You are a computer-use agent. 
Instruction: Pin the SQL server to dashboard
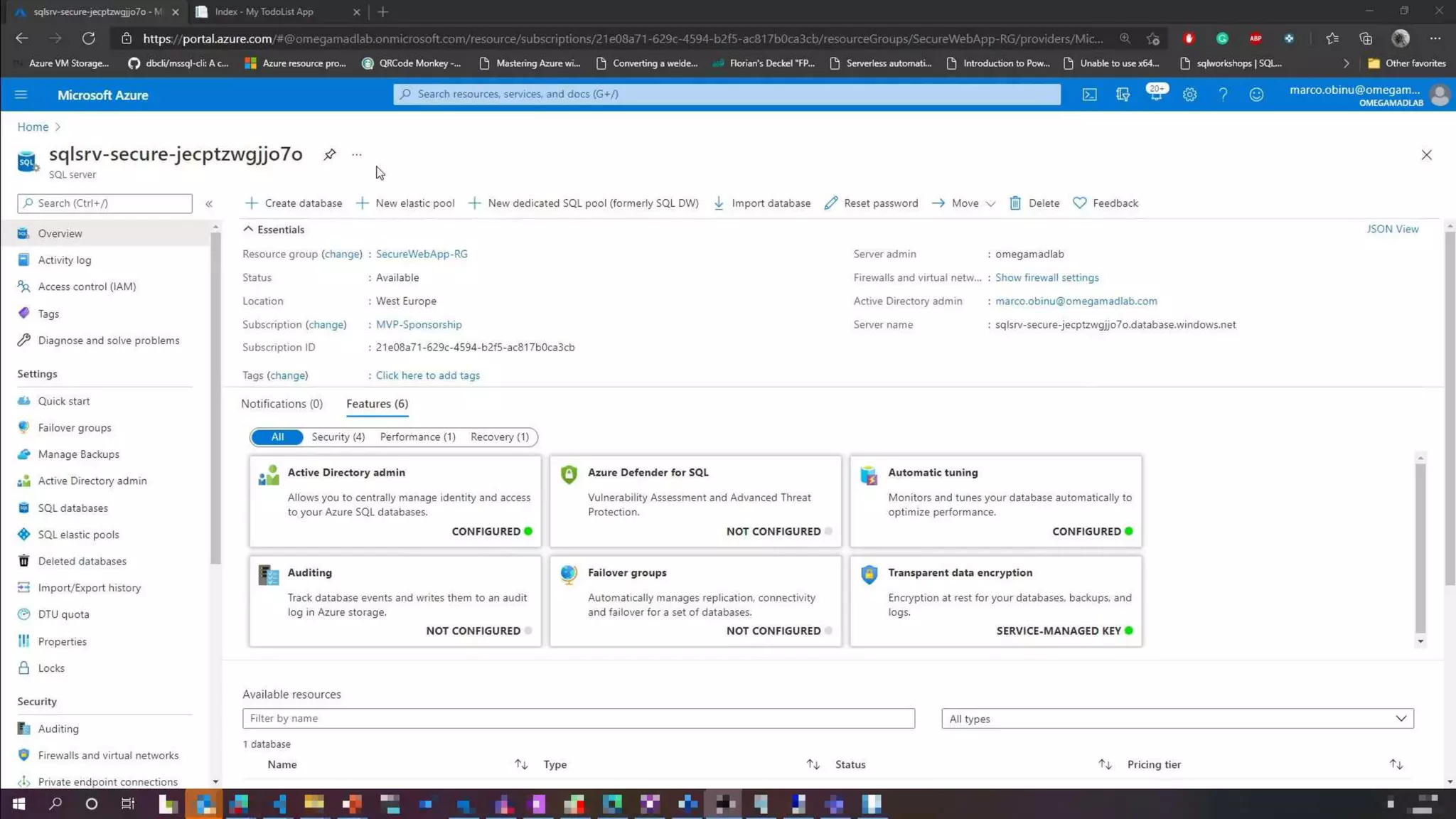point(329,154)
